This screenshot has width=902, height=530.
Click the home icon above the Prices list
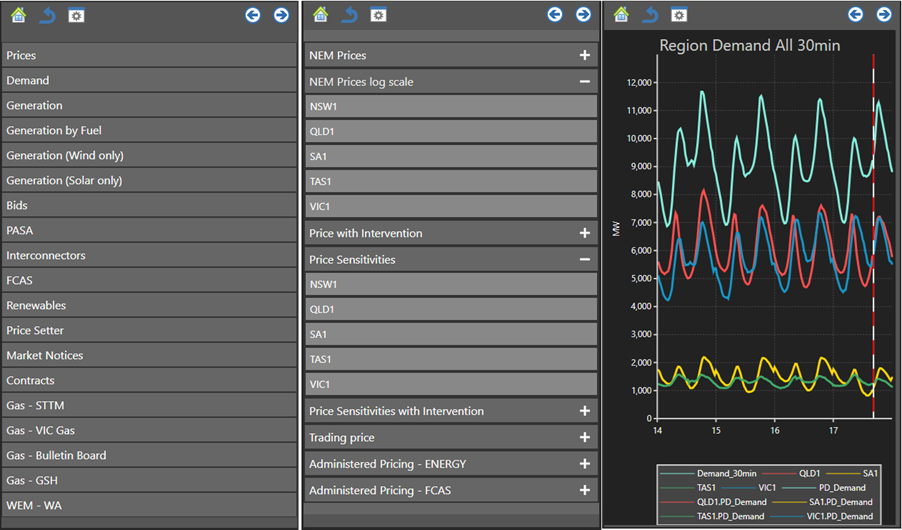[18, 15]
